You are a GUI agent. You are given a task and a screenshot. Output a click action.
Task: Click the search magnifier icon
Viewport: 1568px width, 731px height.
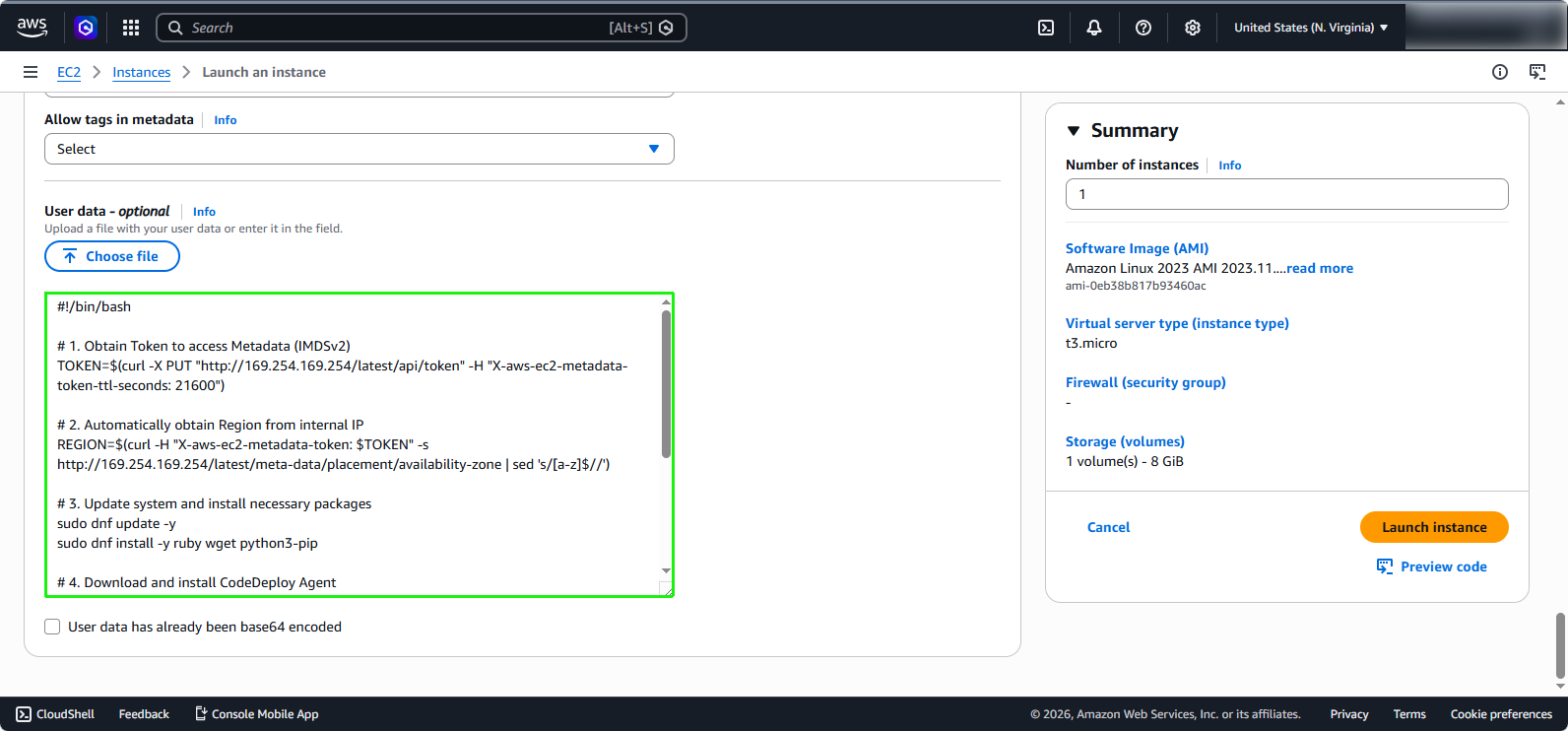[175, 28]
